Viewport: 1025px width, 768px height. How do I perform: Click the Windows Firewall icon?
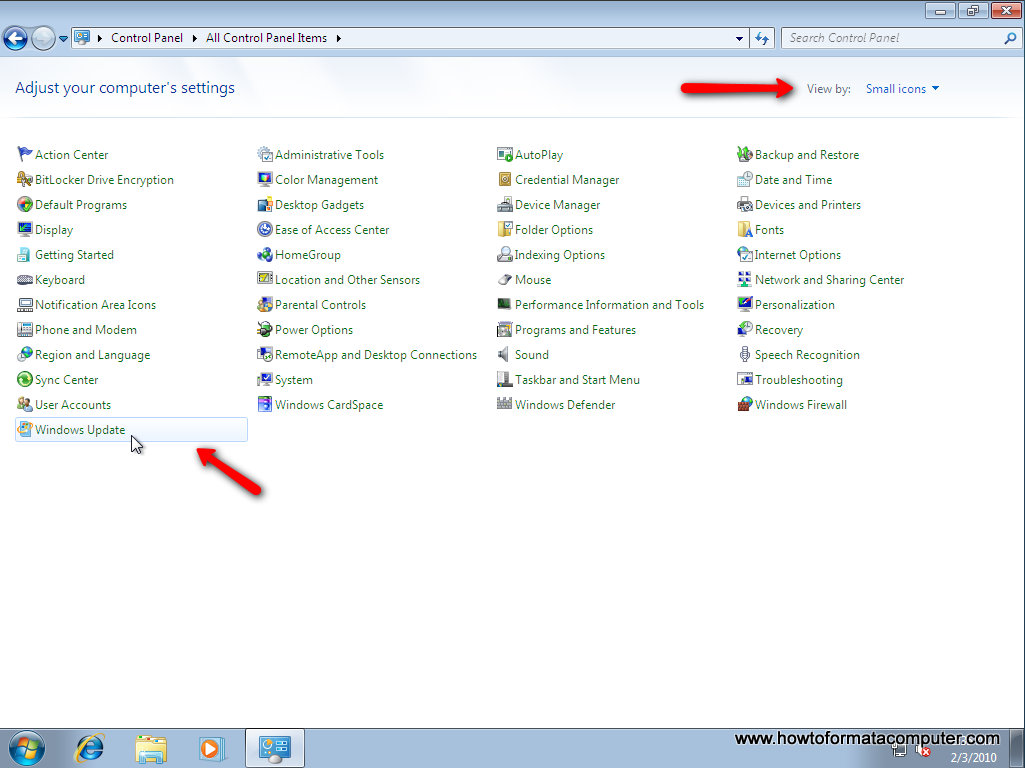click(745, 405)
